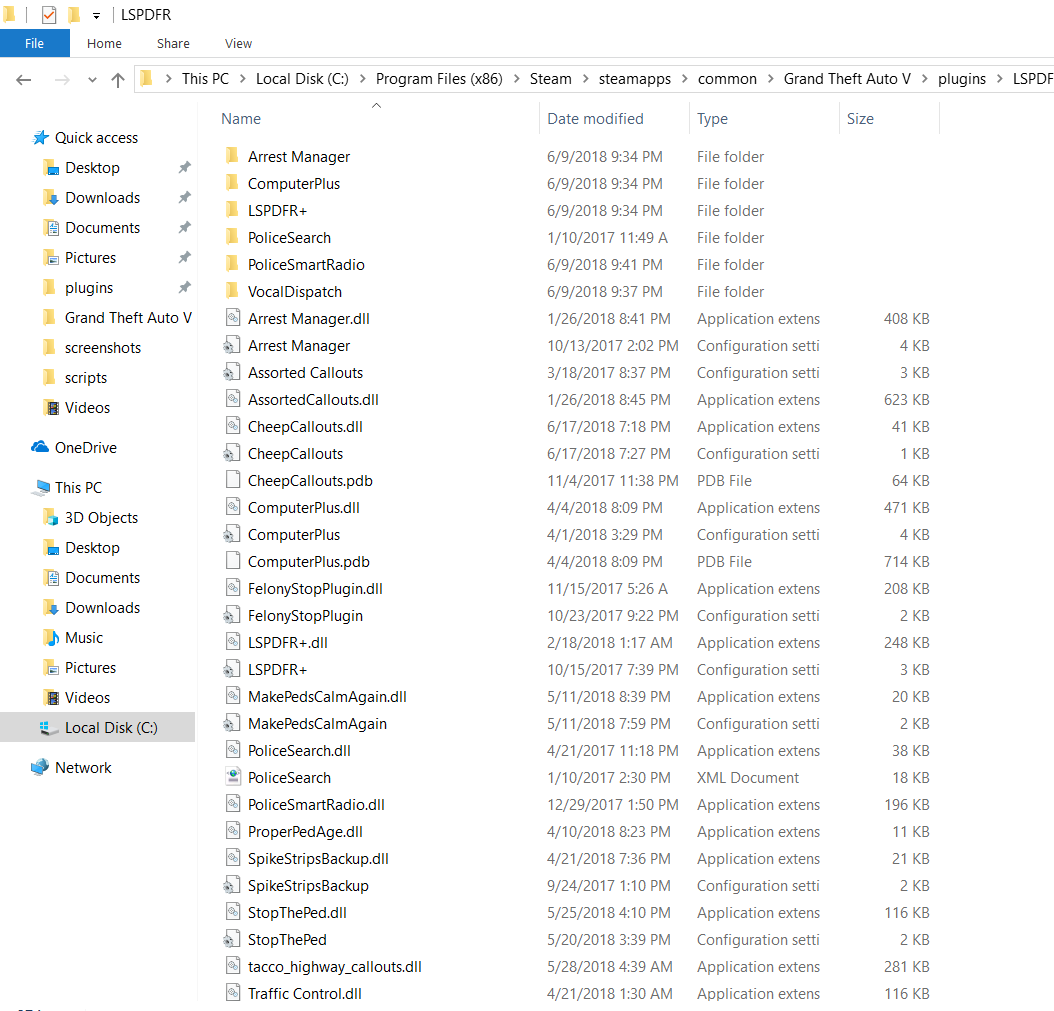Expand the chevron after plugins in address bar
1054x1011 pixels.
click(x=1000, y=79)
